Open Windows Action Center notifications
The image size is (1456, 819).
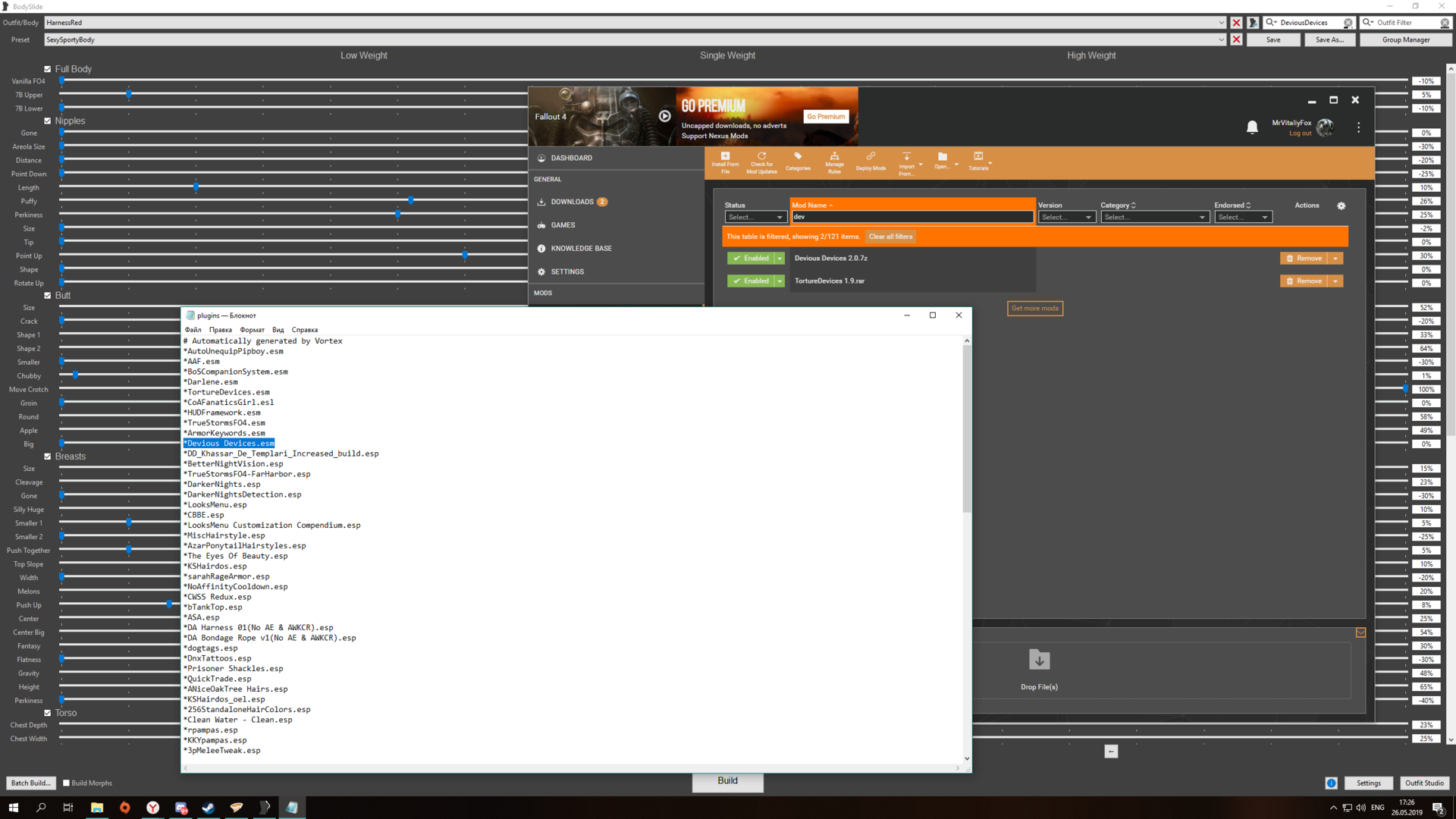(1438, 808)
